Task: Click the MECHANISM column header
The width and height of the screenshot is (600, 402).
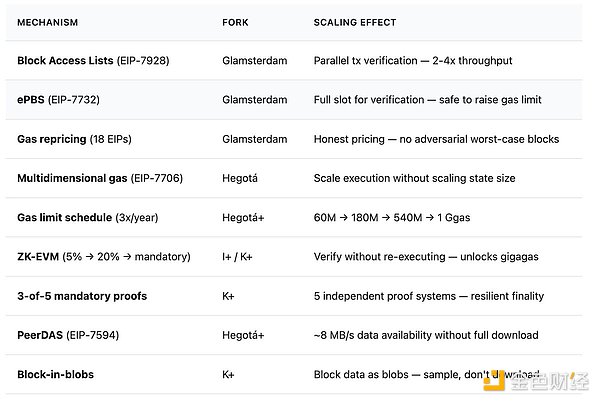Action: point(47,22)
